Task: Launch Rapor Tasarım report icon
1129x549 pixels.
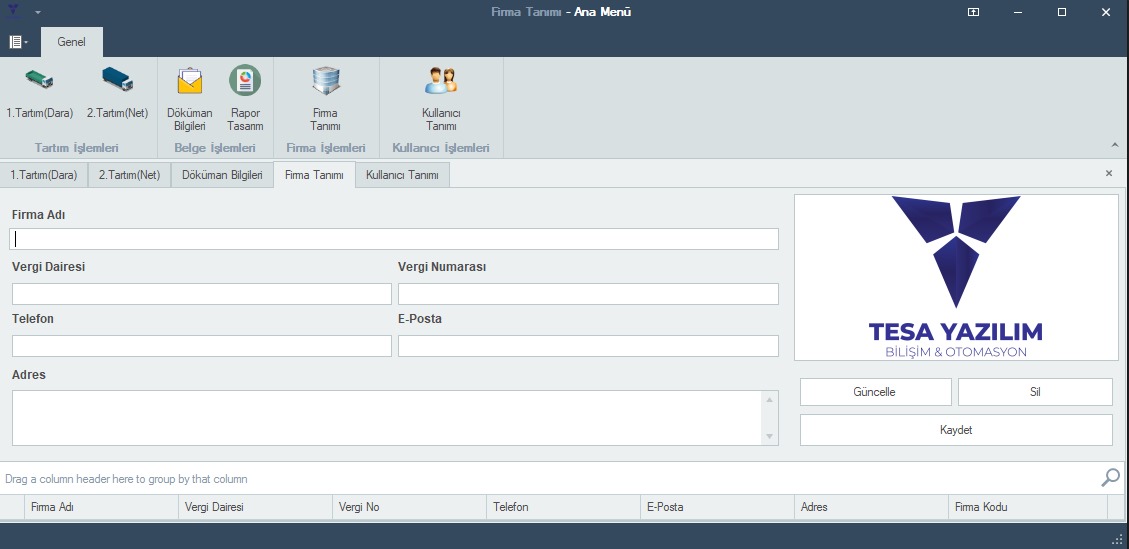Action: [x=245, y=81]
